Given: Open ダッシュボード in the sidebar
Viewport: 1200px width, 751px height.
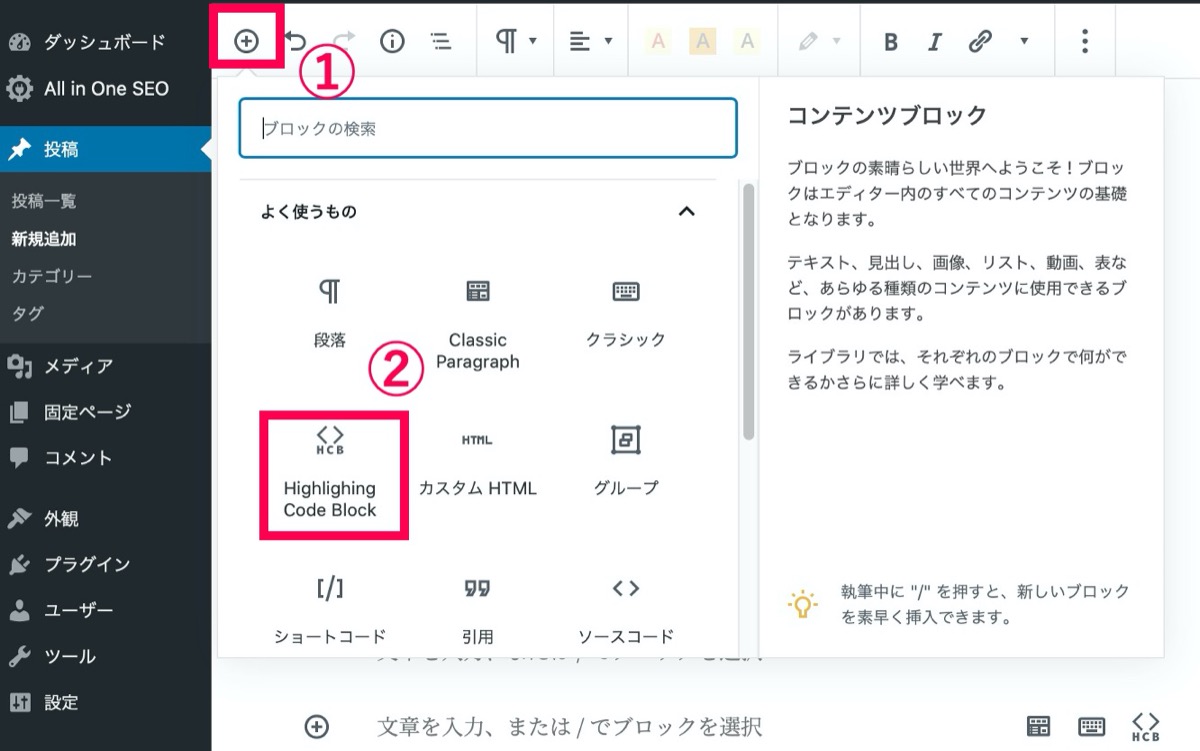Looking at the screenshot, I should 105,42.
